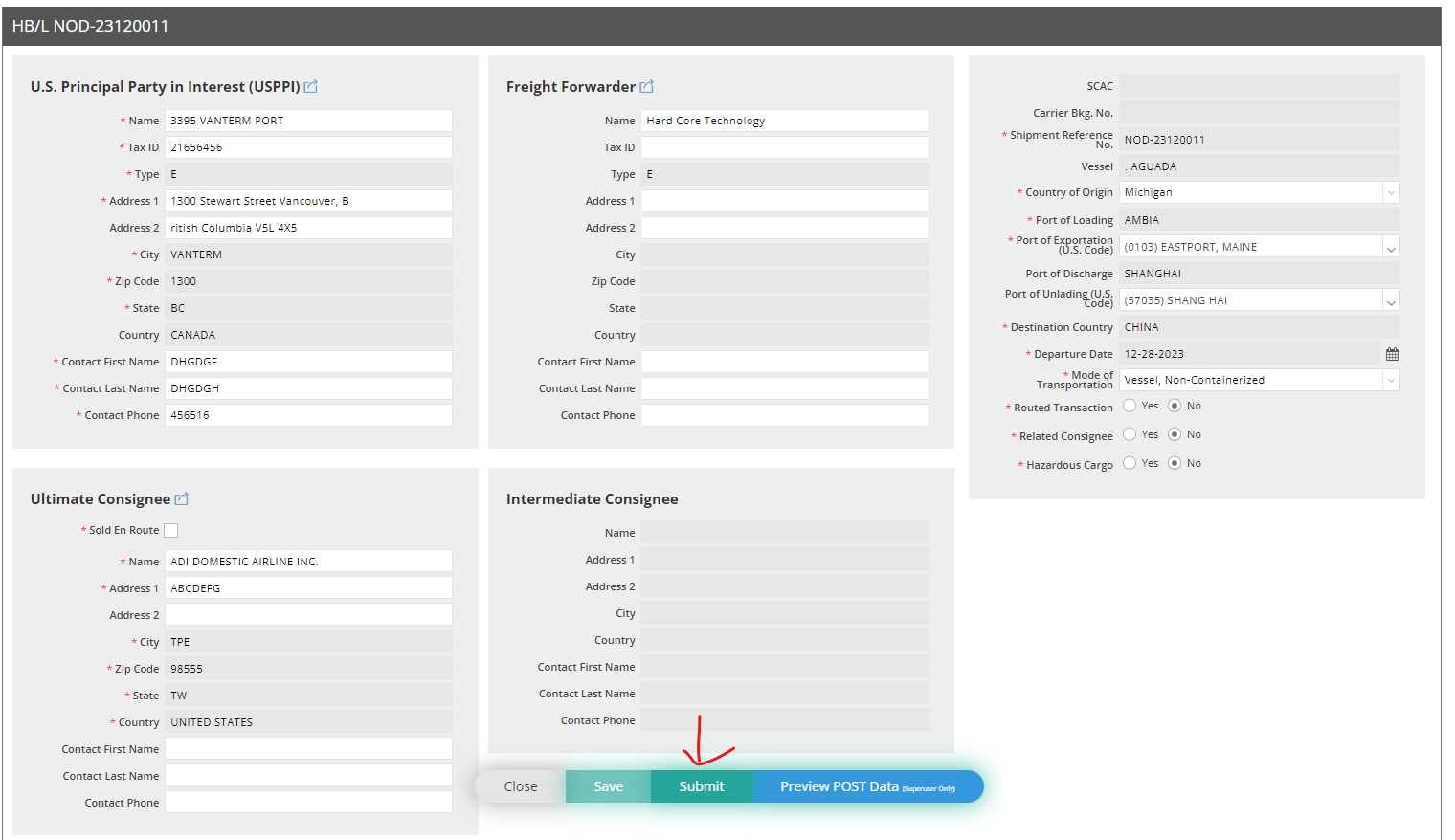1455x840 pixels.
Task: Toggle the Sold En Route checkbox
Action: [170, 529]
